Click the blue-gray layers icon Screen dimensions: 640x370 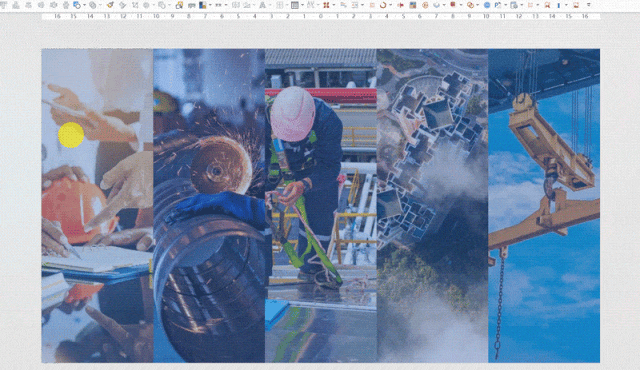point(436,5)
